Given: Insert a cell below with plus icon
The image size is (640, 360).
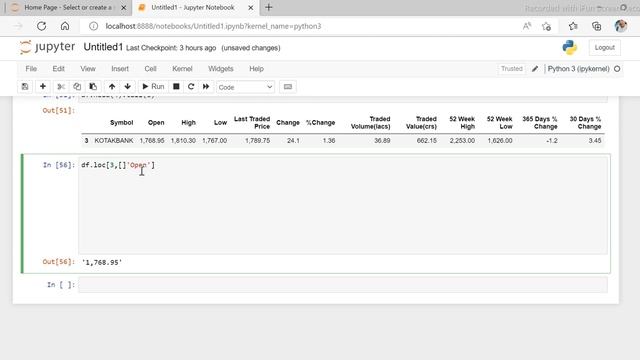Looking at the screenshot, I should coord(42,87).
